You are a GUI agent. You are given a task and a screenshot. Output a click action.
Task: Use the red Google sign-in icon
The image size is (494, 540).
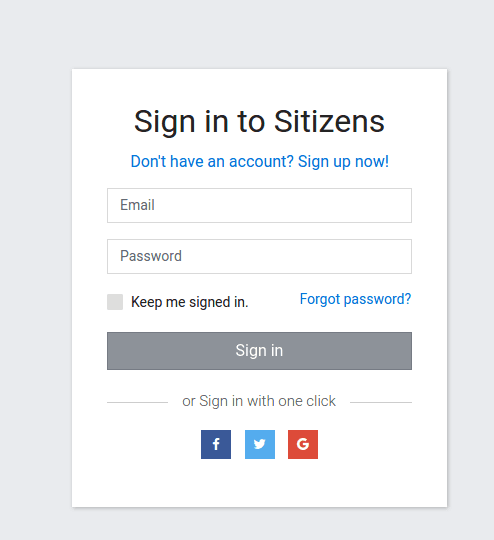click(303, 444)
